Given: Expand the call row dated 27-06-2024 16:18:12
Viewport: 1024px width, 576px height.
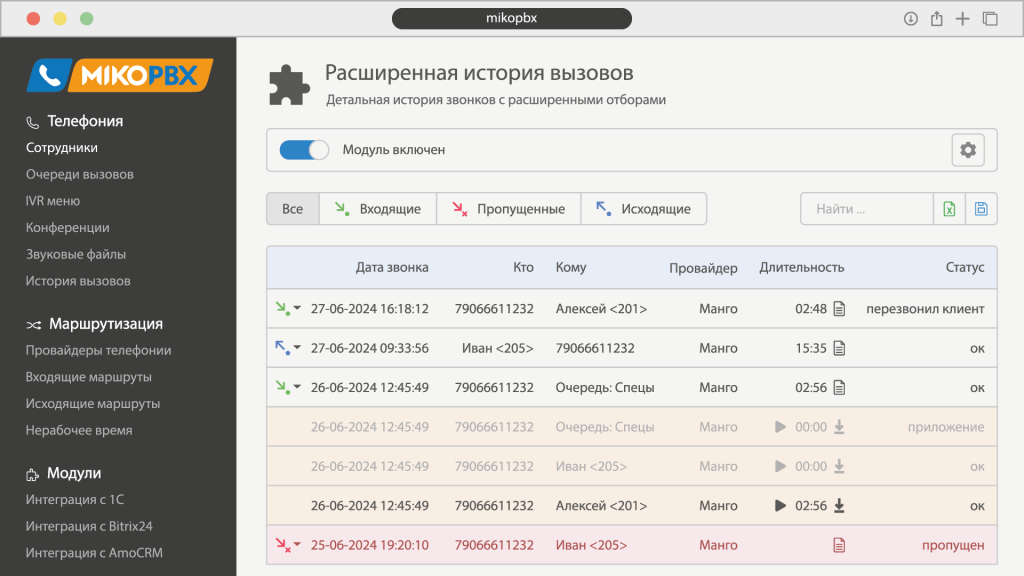Looking at the screenshot, I should point(288,309).
